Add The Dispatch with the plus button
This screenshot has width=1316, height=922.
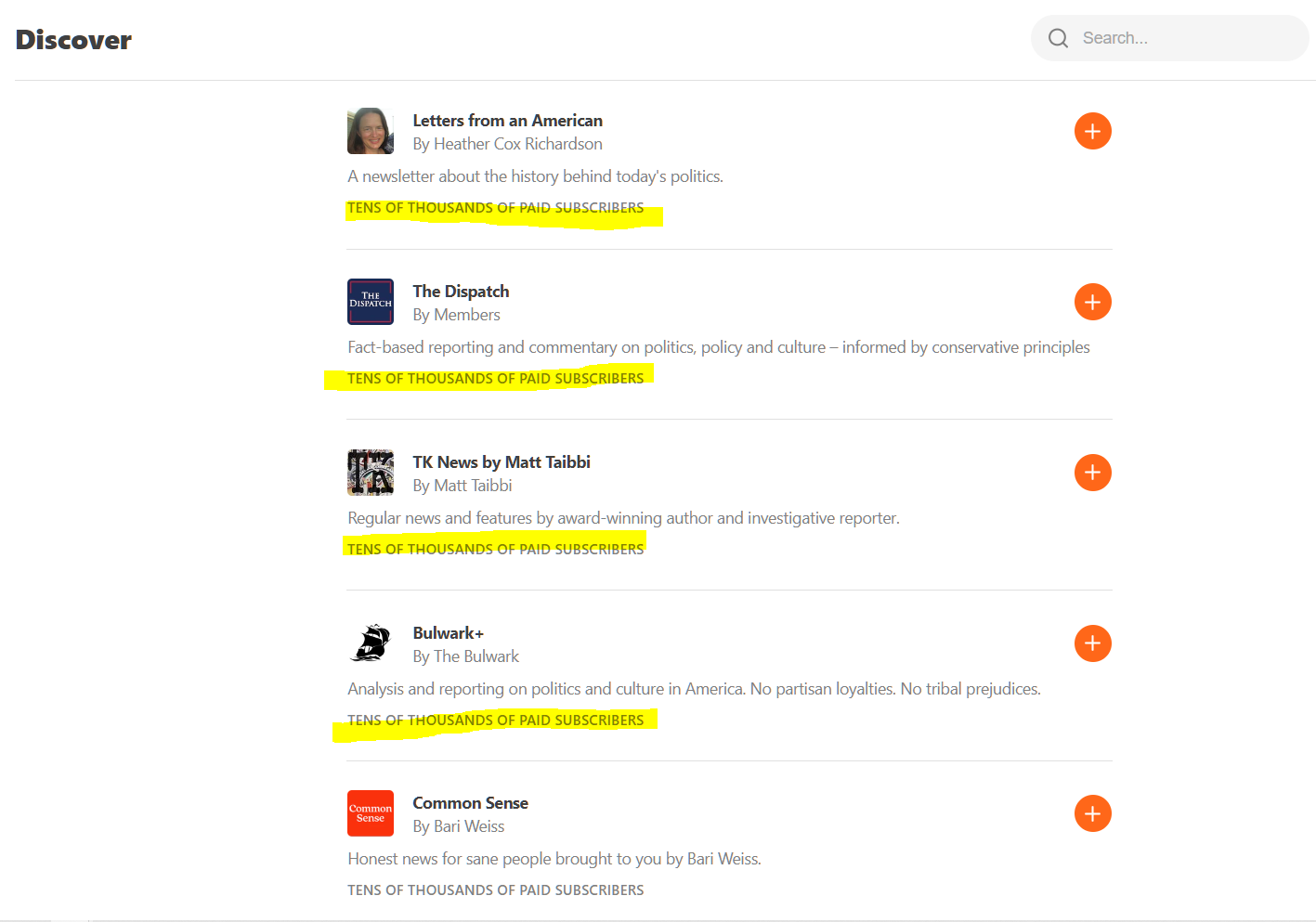click(1092, 302)
